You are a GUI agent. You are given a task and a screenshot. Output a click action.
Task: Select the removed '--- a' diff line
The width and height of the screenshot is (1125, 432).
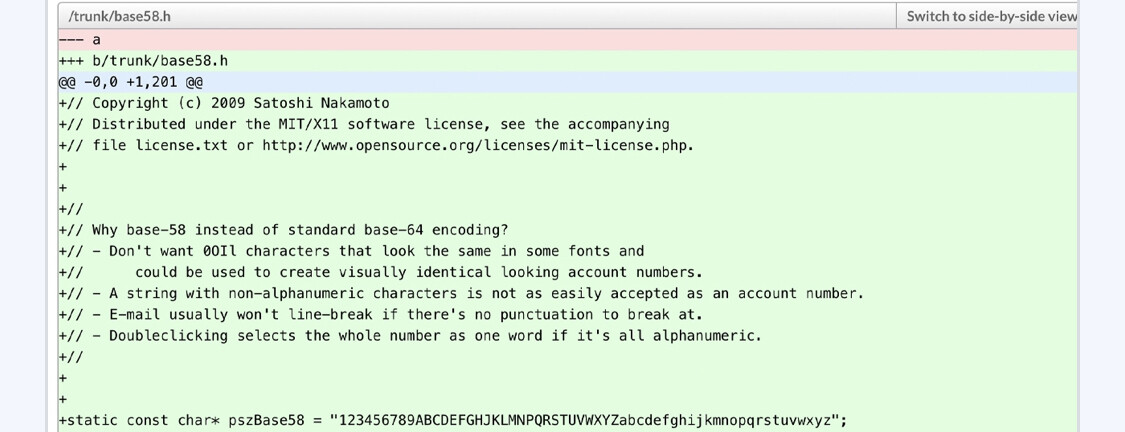coord(568,39)
